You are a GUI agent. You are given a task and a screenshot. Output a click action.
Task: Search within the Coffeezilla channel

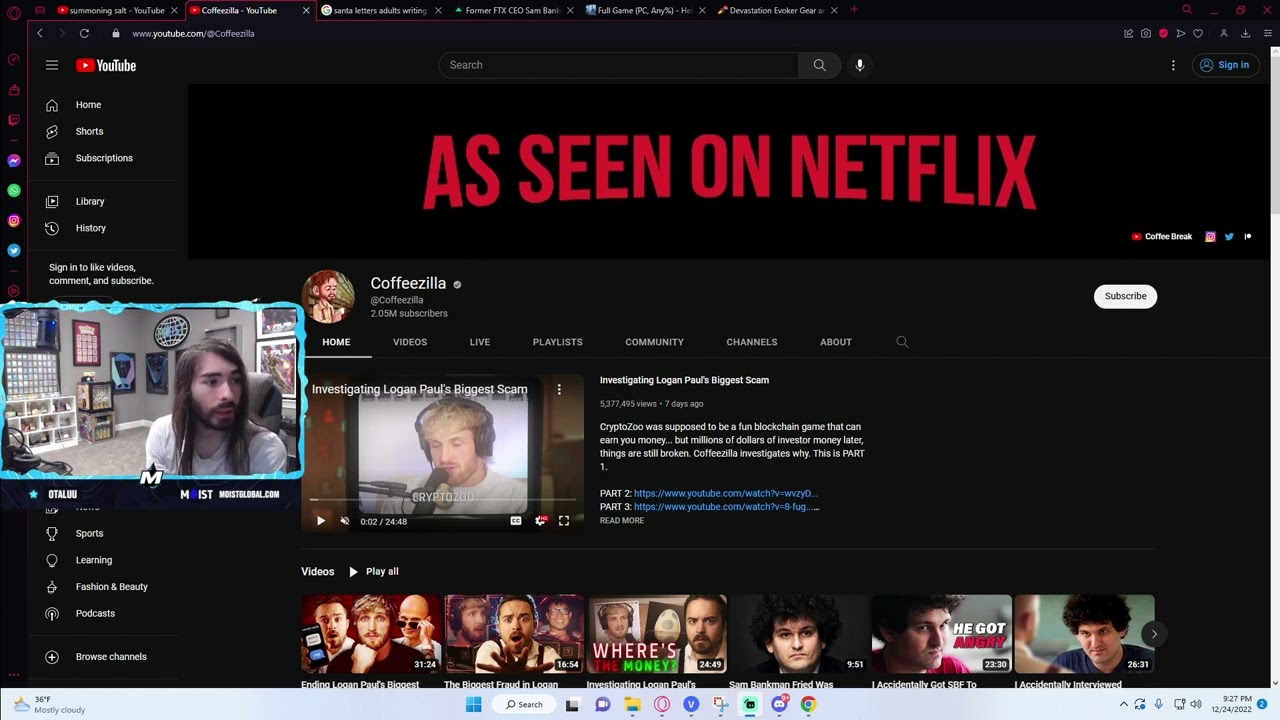[902, 342]
